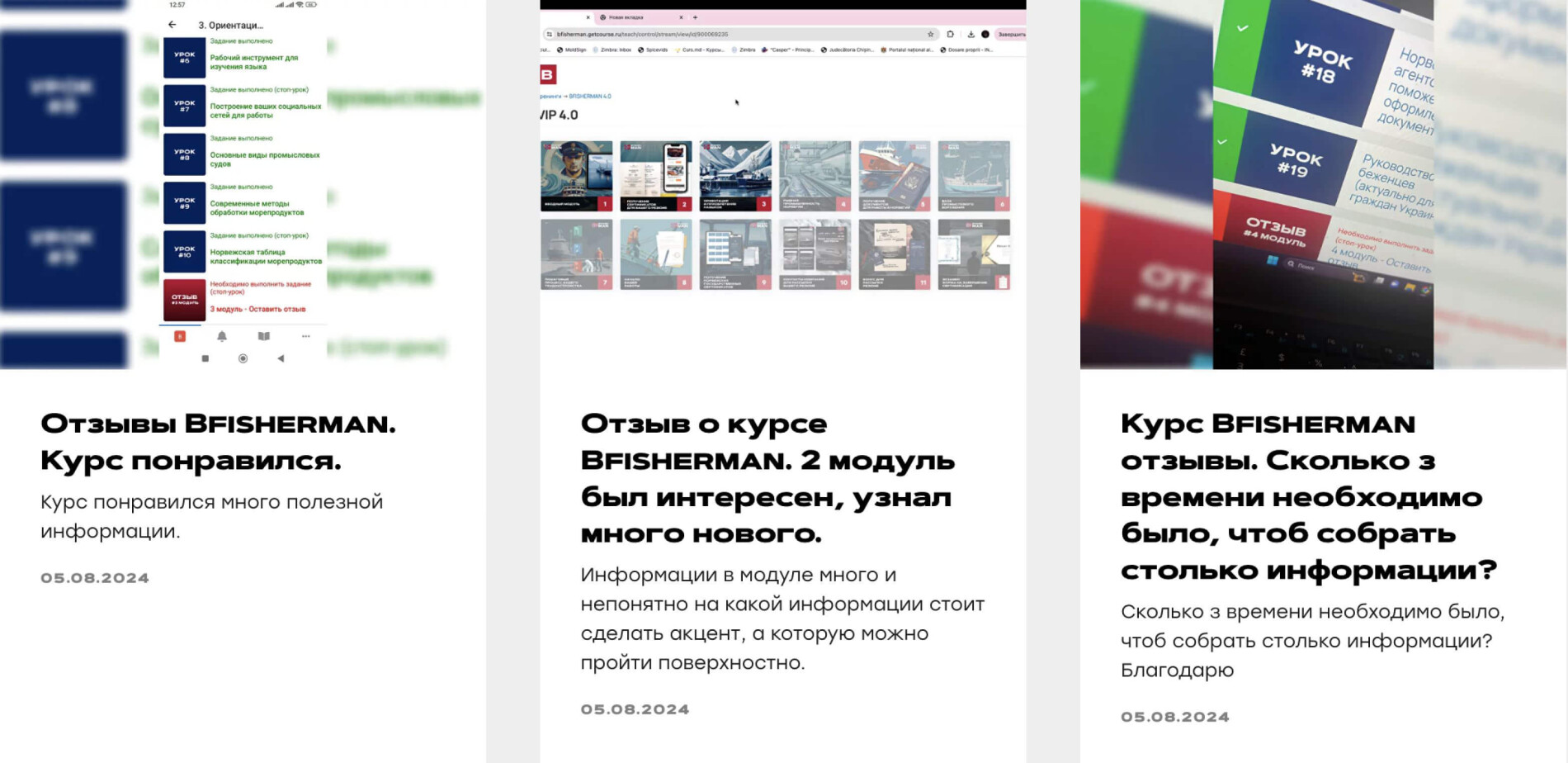Image resolution: width=1568 pixels, height=763 pixels.
Task: Click the browser downloads arrow icon
Action: pos(971,35)
